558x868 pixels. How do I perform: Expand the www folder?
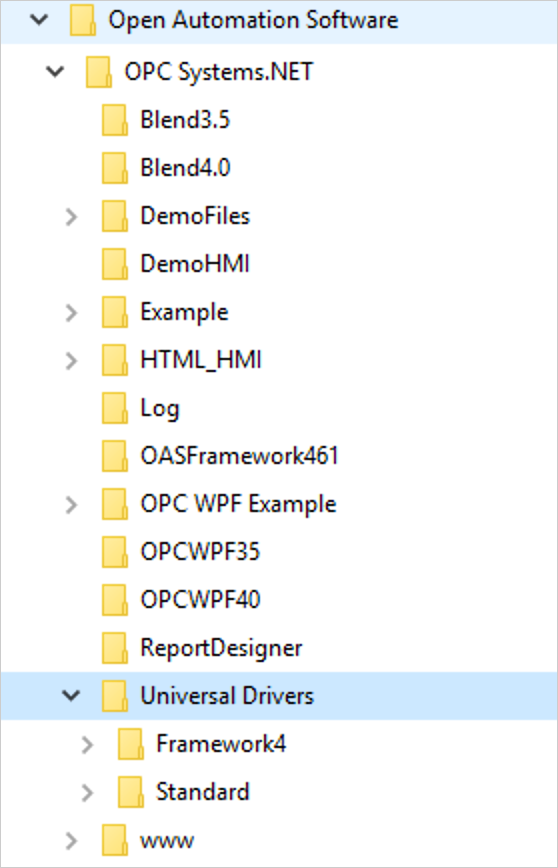click(71, 841)
